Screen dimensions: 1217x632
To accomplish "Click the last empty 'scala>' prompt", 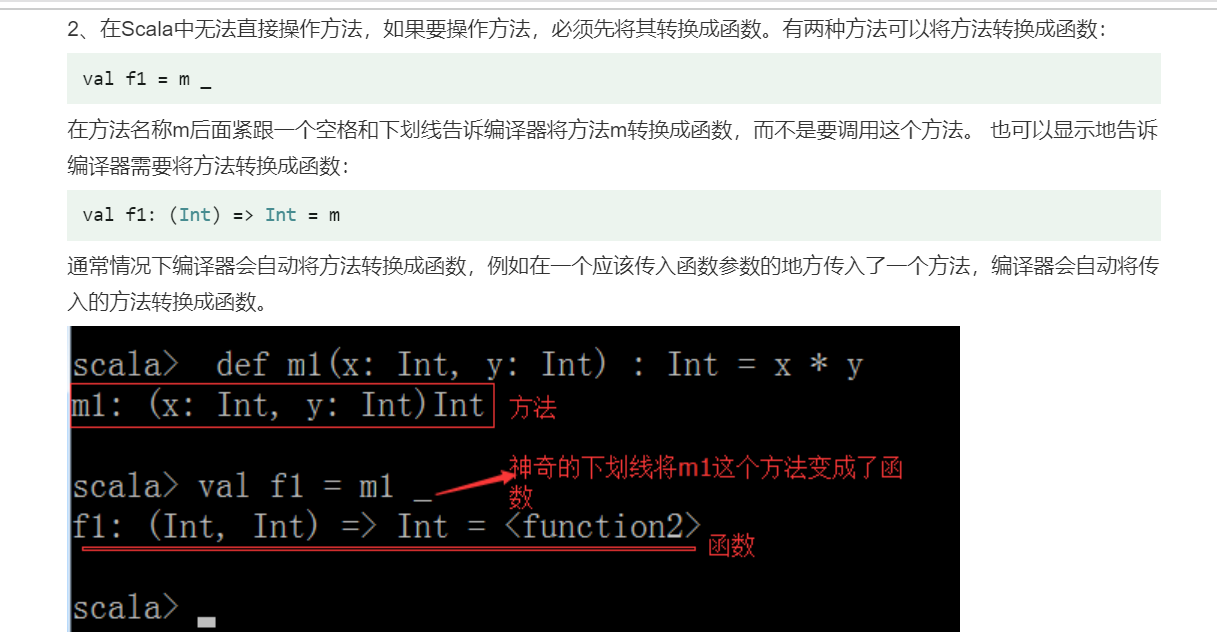I will (x=126, y=608).
